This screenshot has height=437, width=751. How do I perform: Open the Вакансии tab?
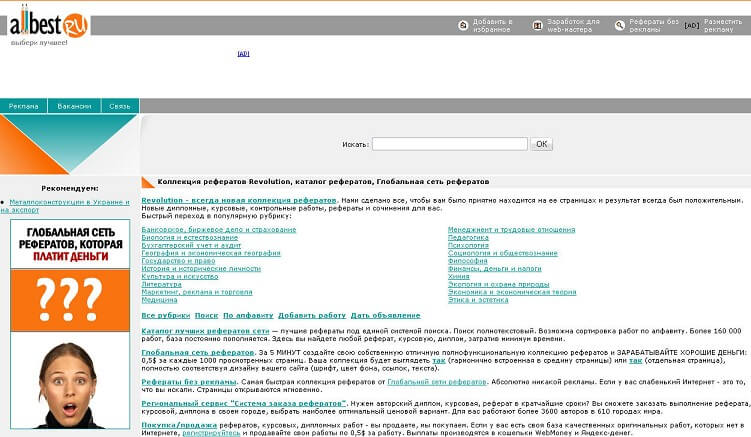(x=74, y=106)
